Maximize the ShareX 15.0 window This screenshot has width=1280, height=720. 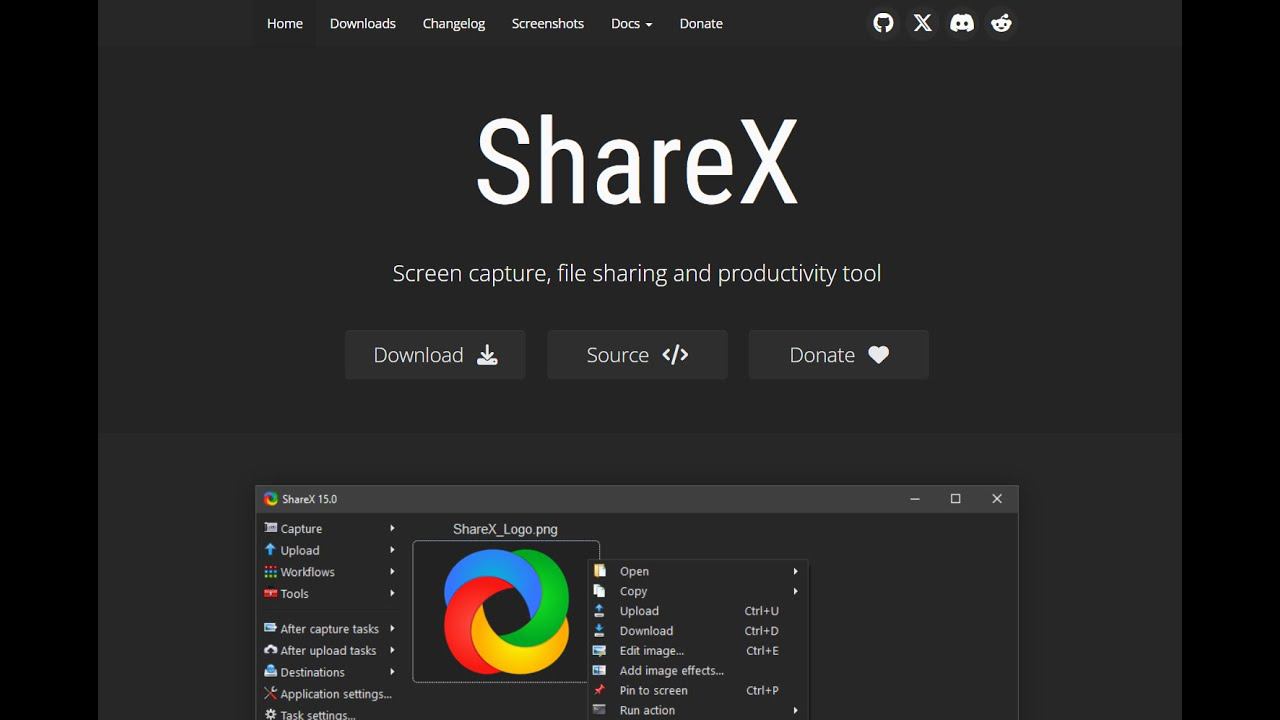[956, 499]
